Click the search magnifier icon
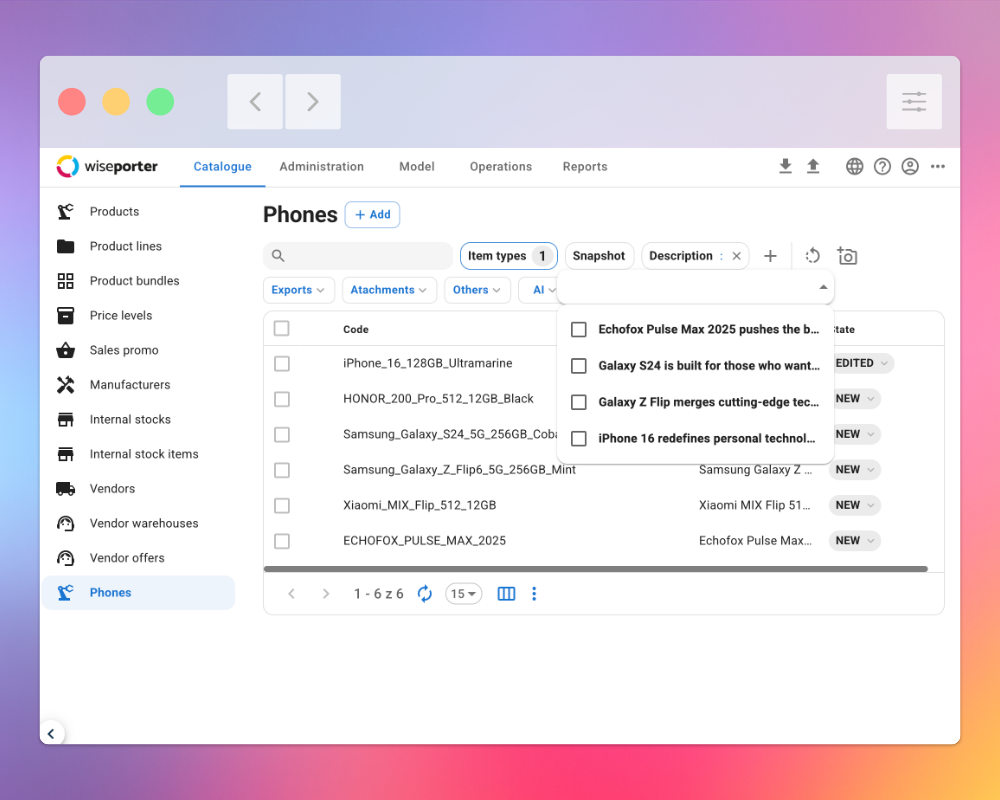 coord(278,256)
